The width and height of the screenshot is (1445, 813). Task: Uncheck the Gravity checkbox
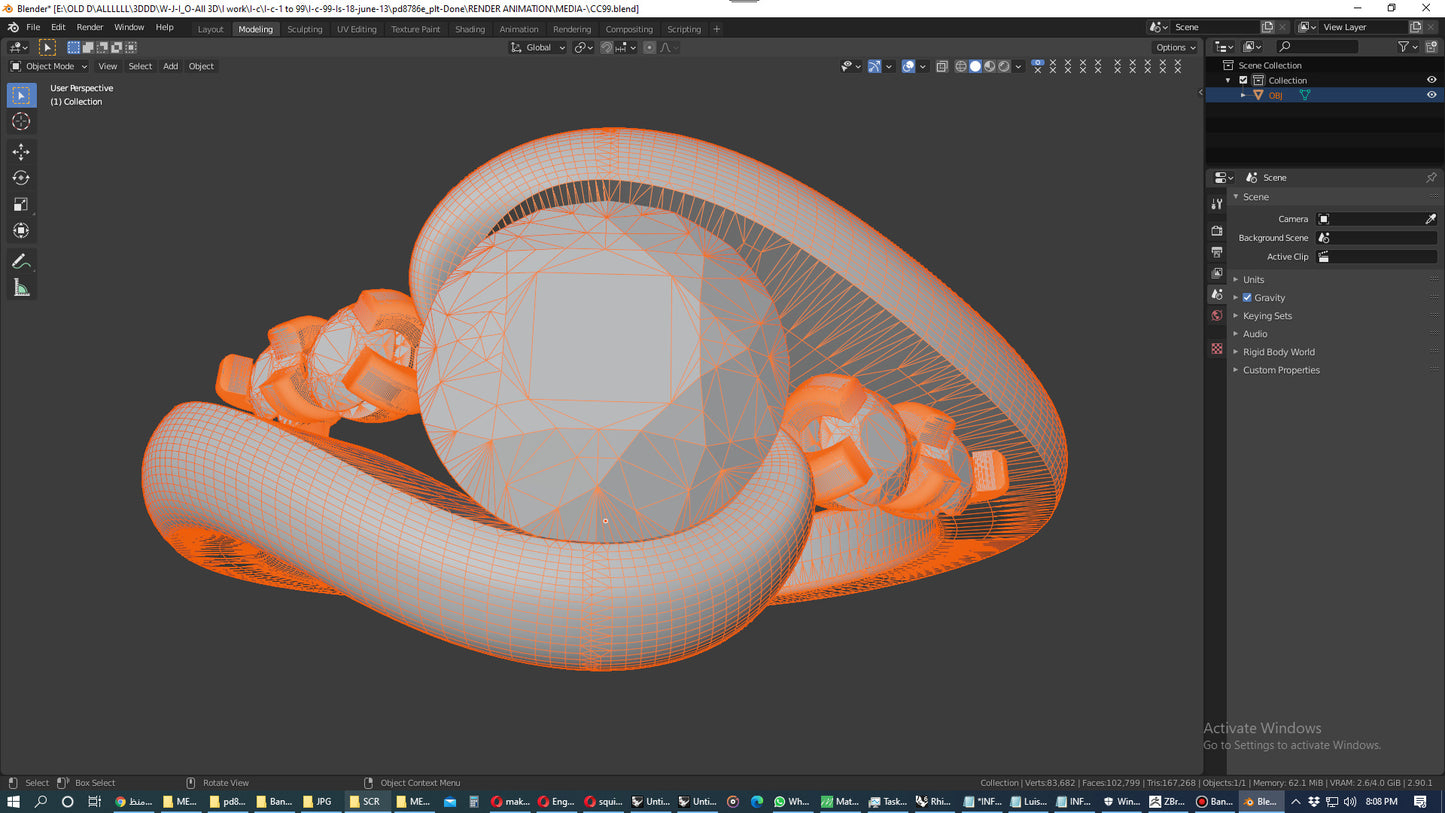1247,298
